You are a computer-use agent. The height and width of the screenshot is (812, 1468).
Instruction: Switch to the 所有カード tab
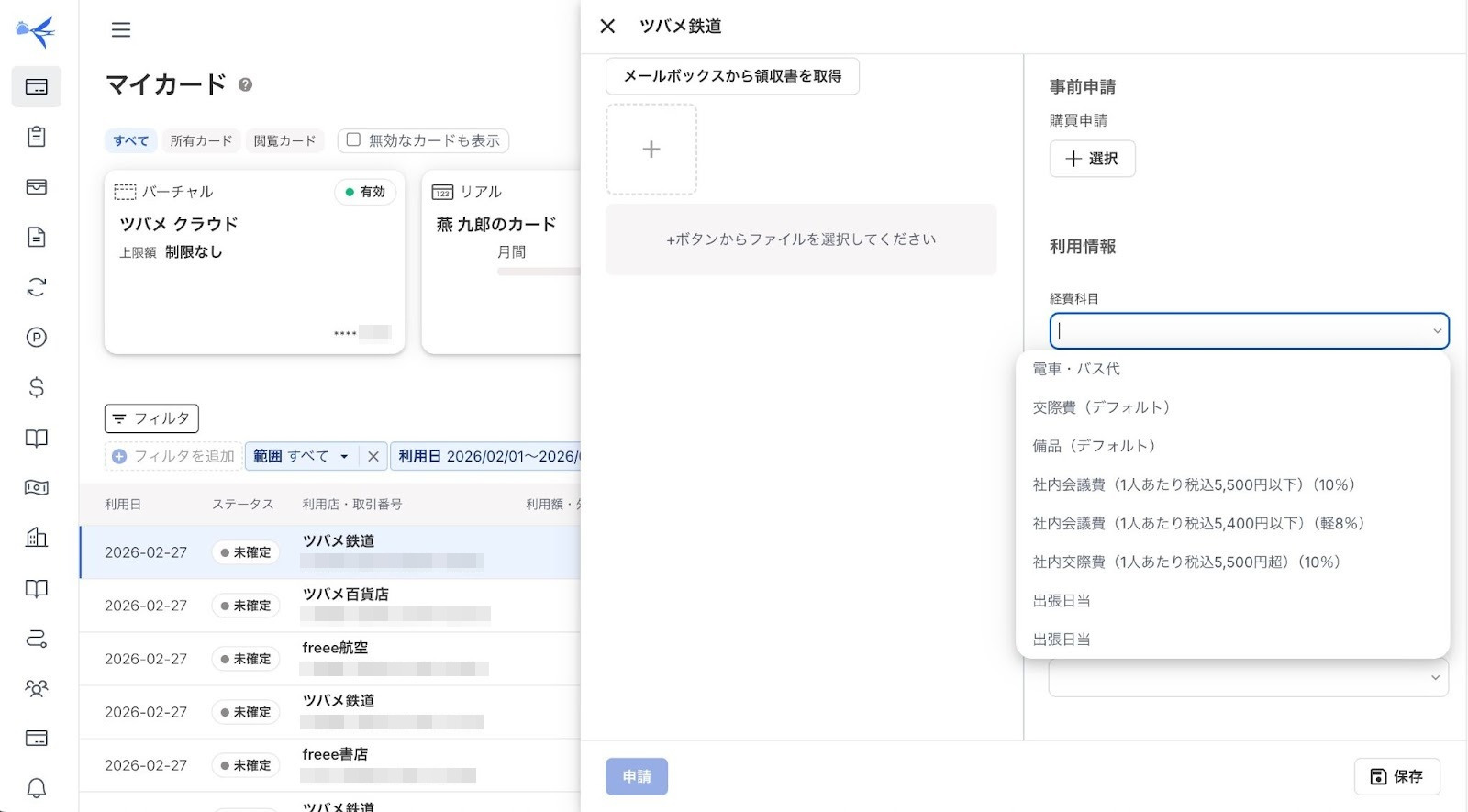[201, 140]
